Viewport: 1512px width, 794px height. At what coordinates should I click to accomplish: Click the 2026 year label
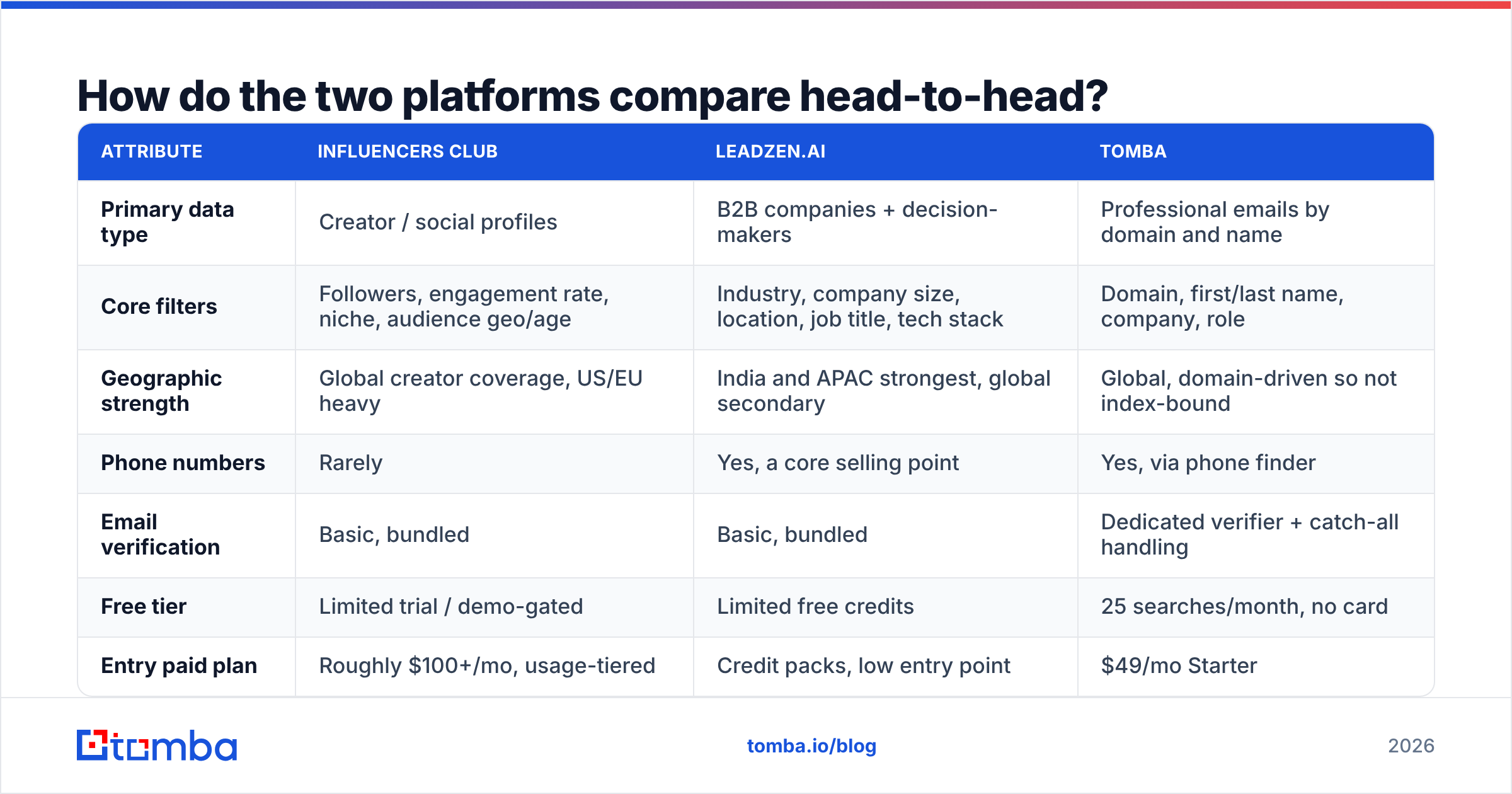pos(1411,746)
